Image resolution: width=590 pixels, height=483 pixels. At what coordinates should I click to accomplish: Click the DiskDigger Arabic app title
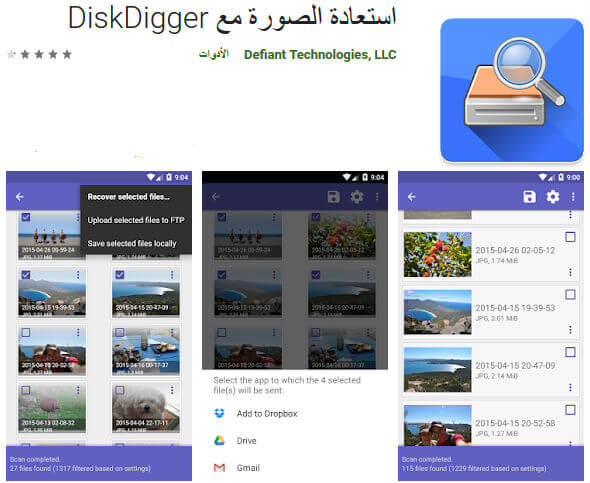[x=232, y=19]
